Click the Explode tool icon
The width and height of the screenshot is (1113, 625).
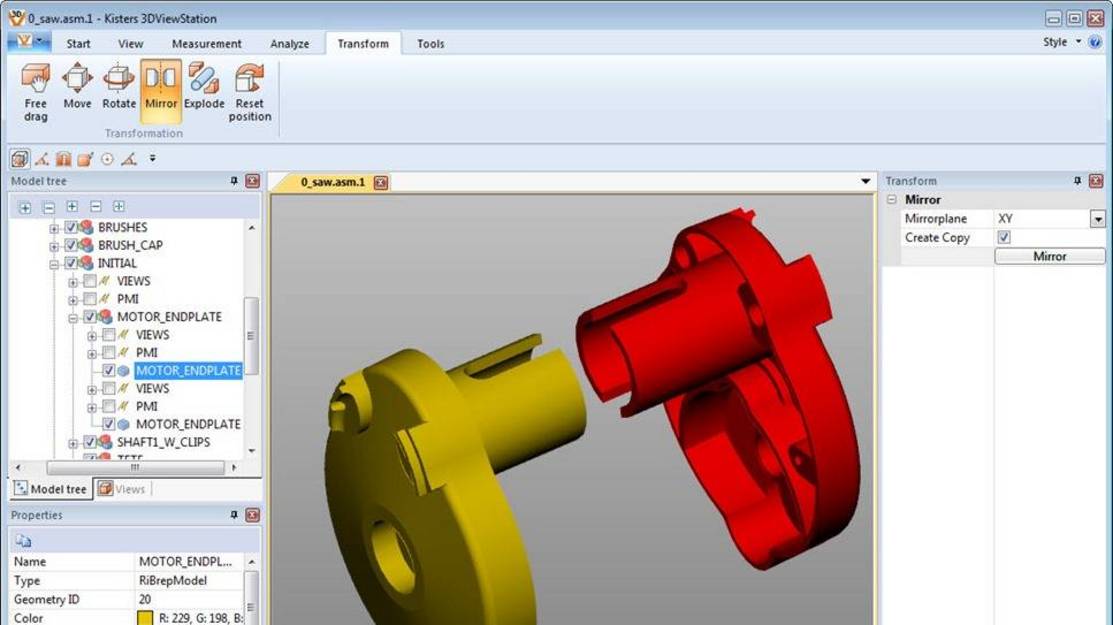tap(204, 87)
